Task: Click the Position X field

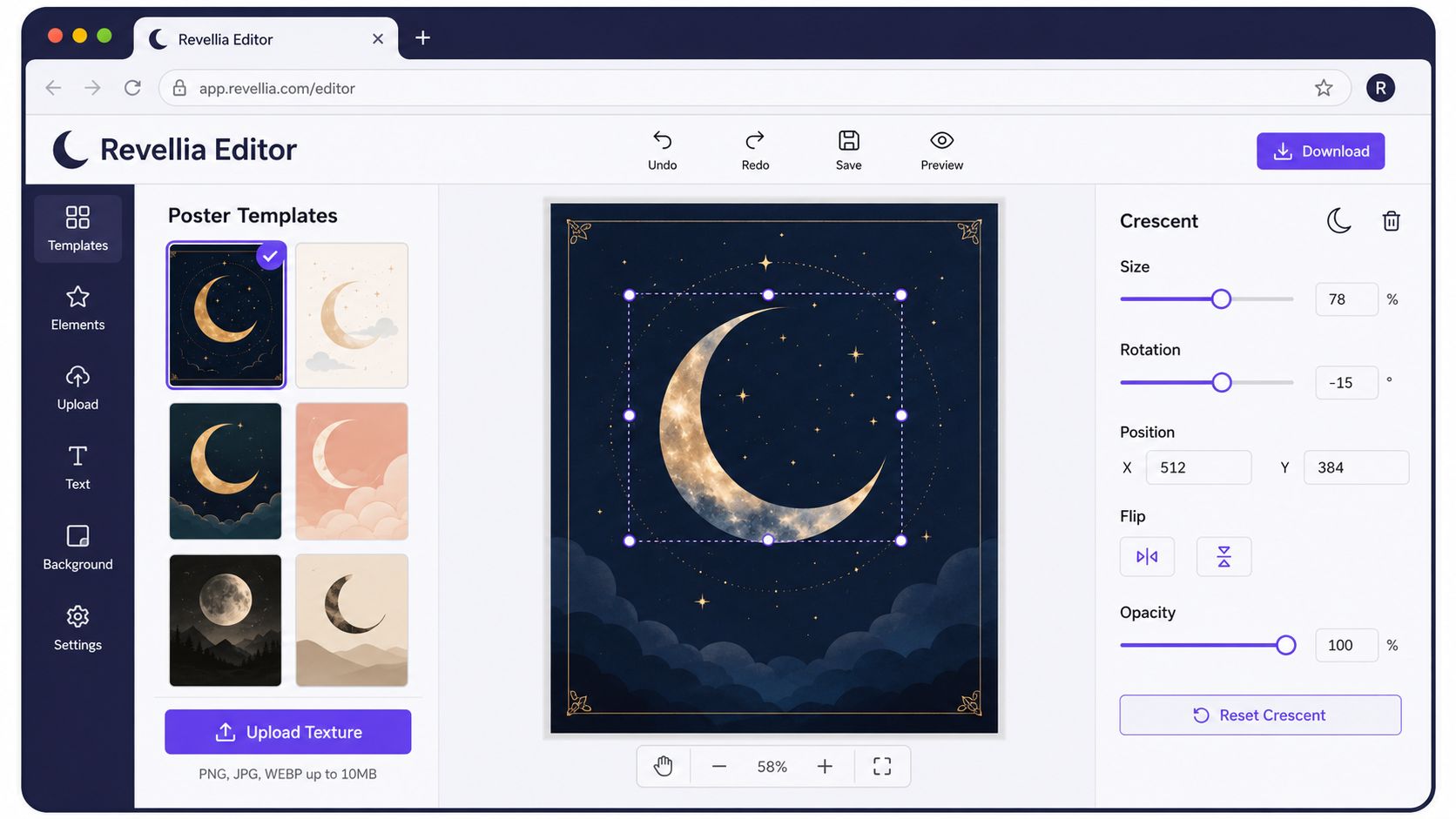Action: (1198, 467)
